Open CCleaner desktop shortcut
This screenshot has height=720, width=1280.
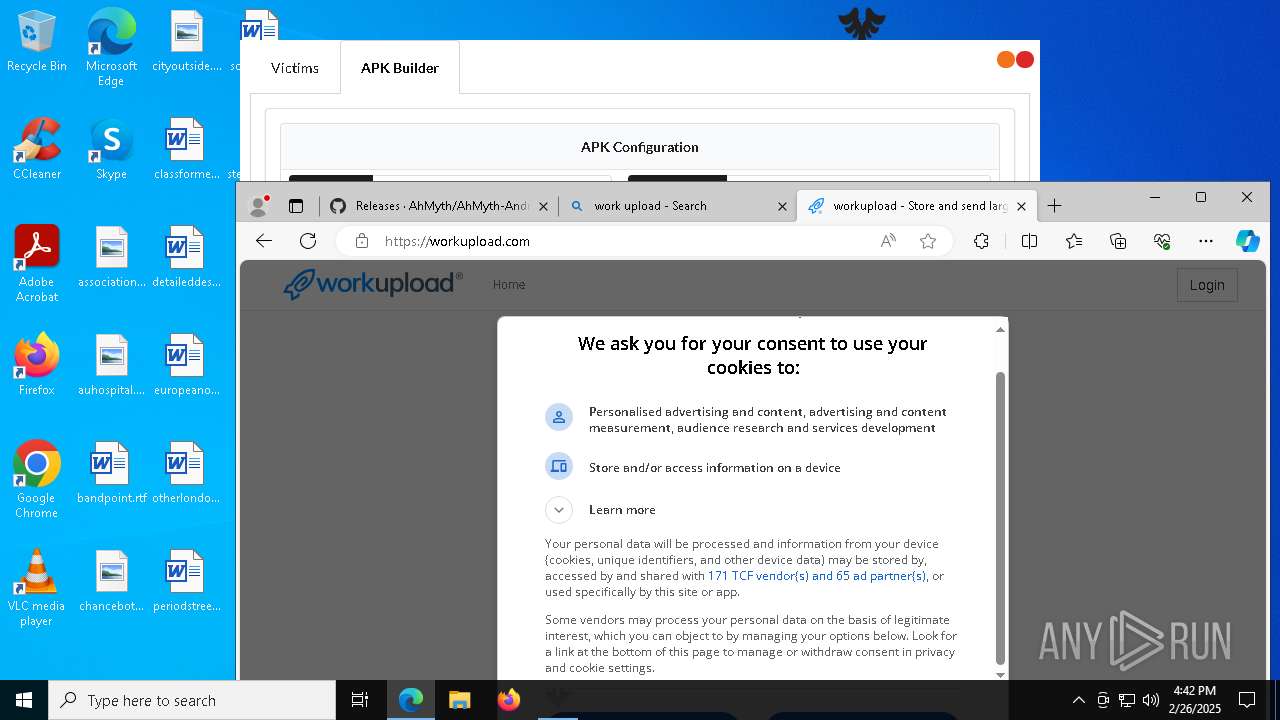(37, 149)
